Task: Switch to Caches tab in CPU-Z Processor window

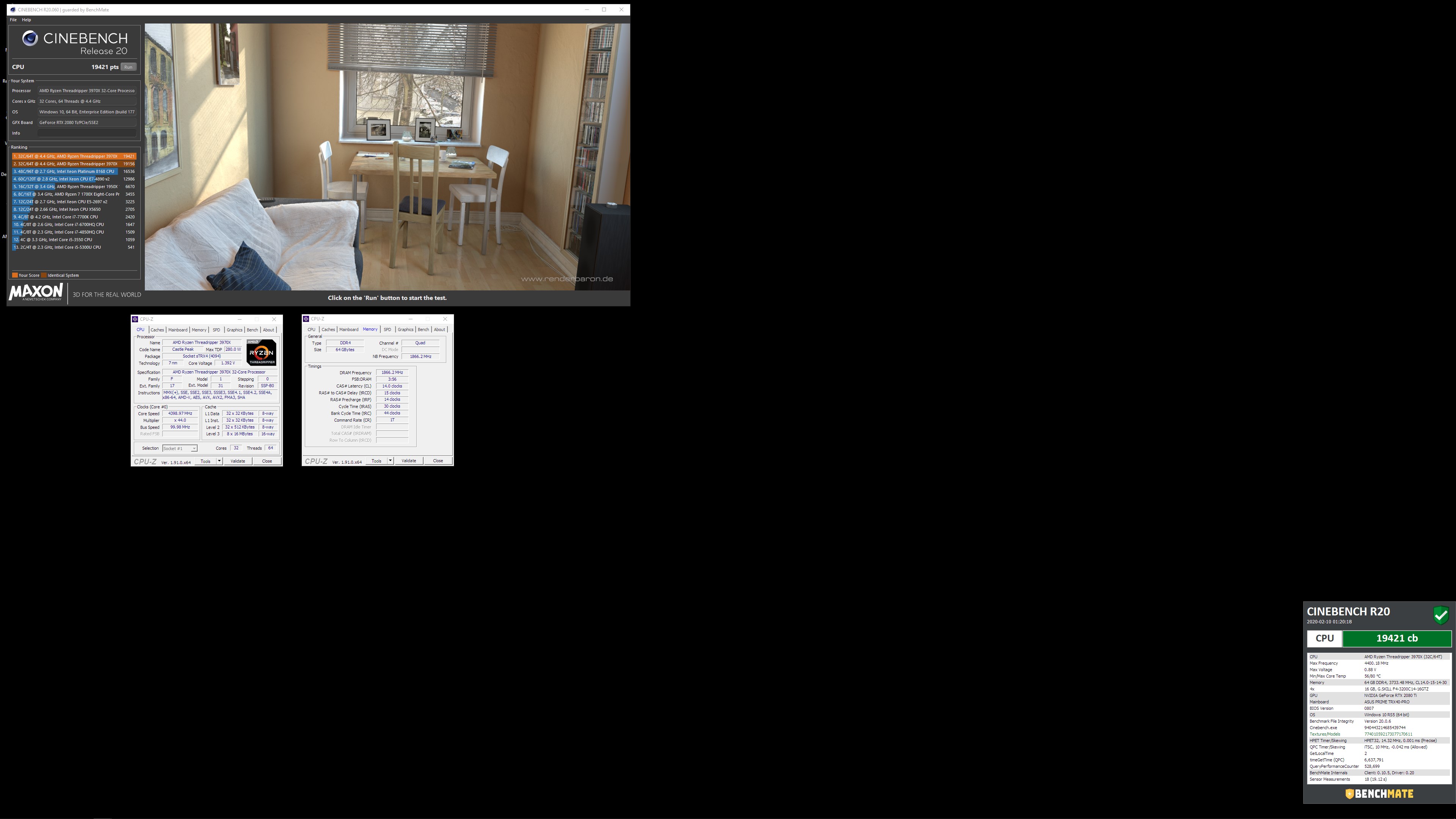Action: pyautogui.click(x=157, y=329)
